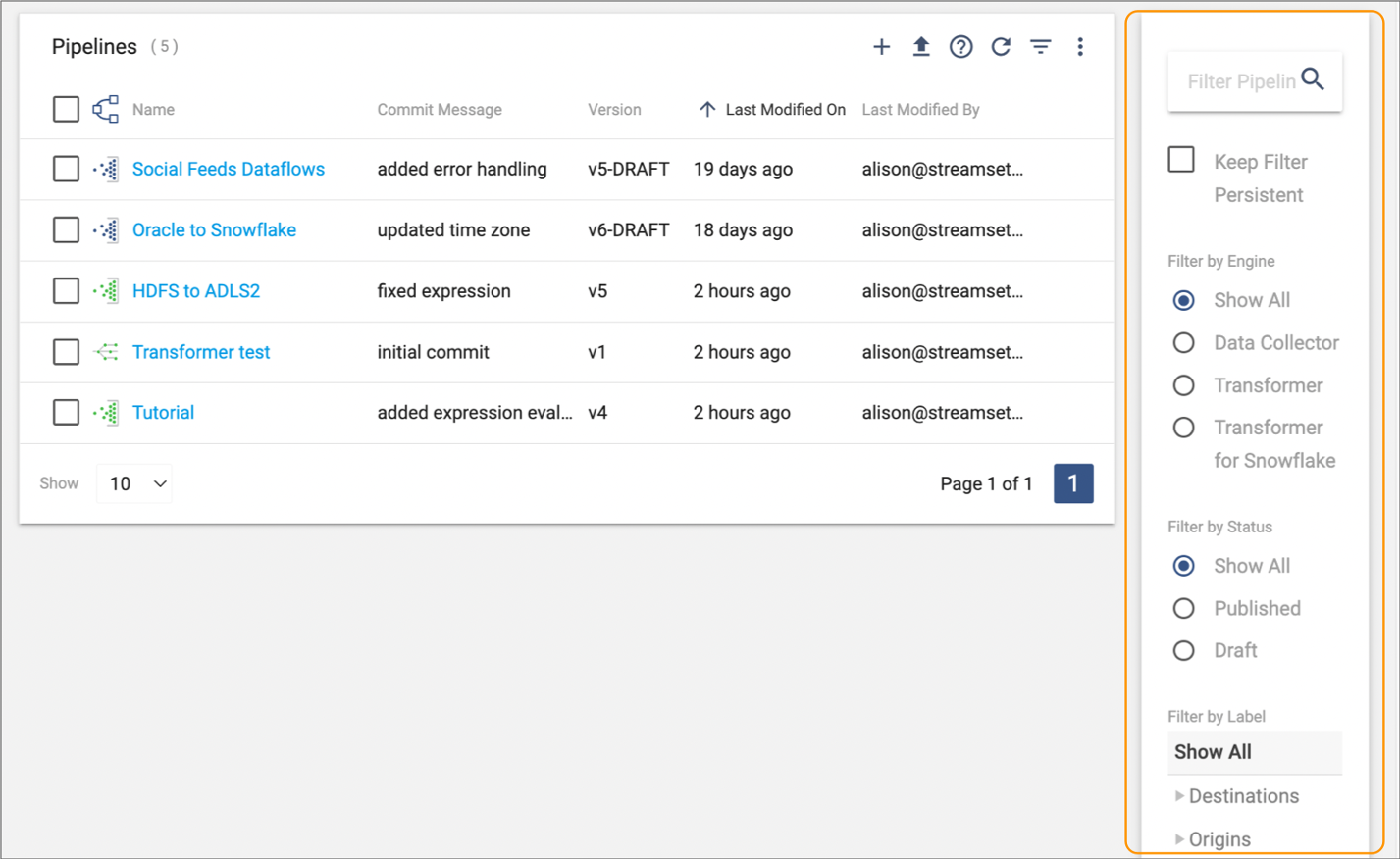Sort by Commit Message column header
The width and height of the screenshot is (1400, 859).
[x=440, y=109]
